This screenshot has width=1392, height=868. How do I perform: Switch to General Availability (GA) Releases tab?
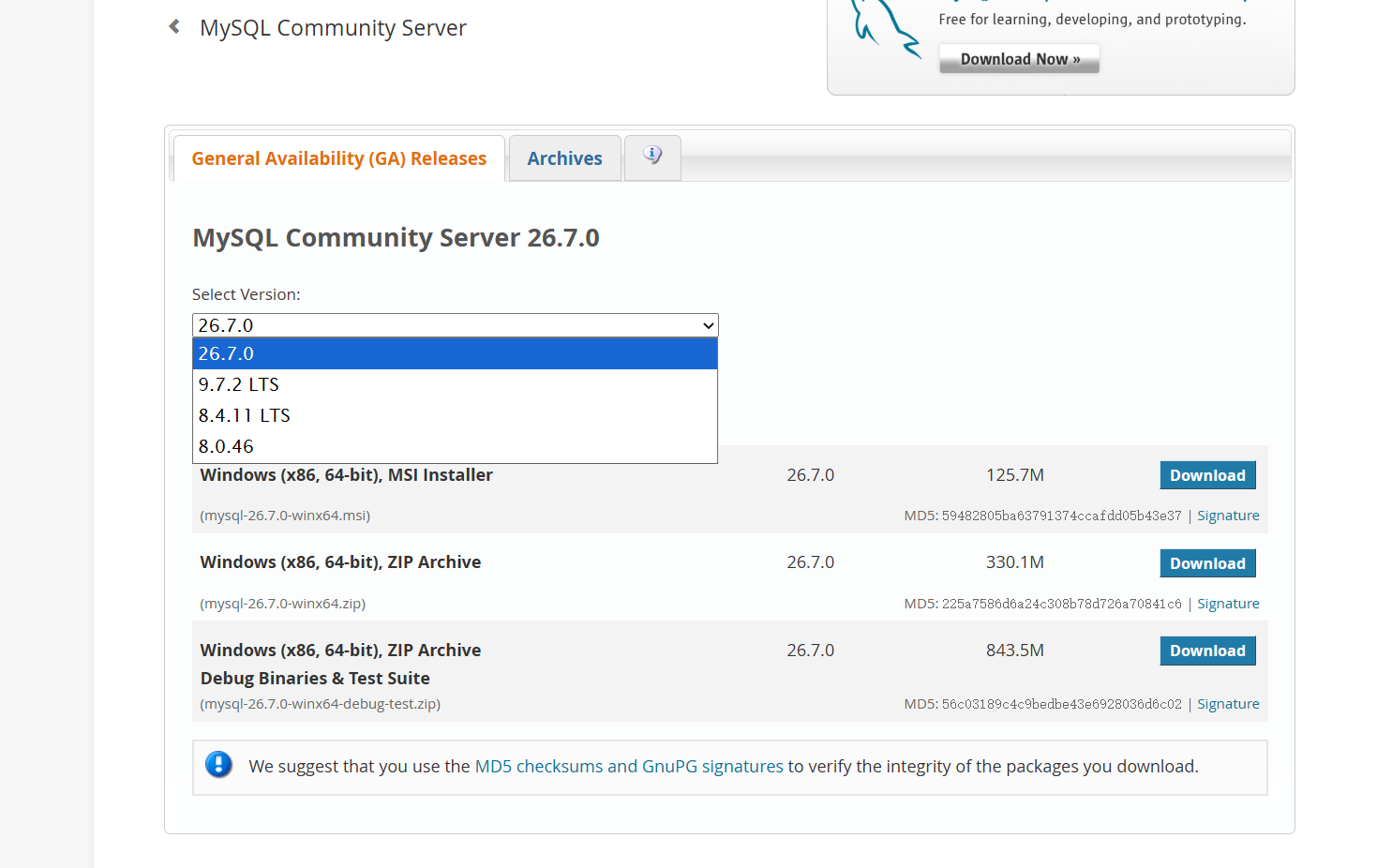coord(339,158)
